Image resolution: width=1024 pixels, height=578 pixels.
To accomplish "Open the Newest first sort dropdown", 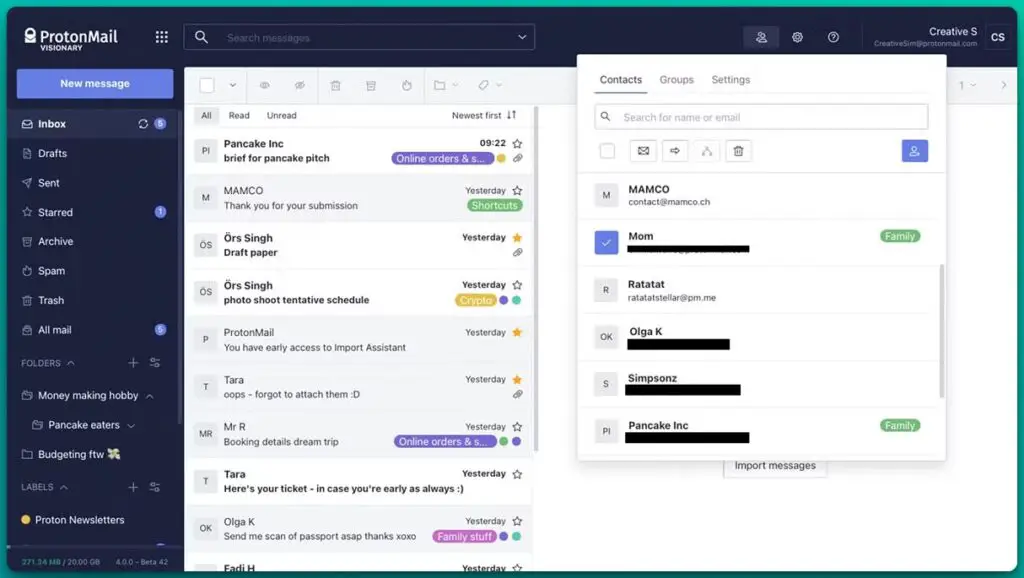I will click(478, 115).
